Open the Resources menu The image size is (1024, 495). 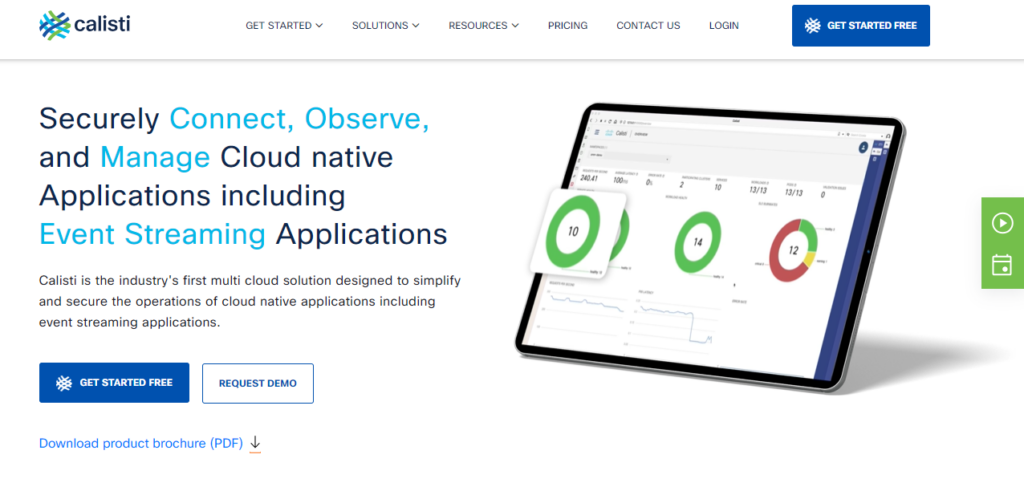(x=483, y=25)
